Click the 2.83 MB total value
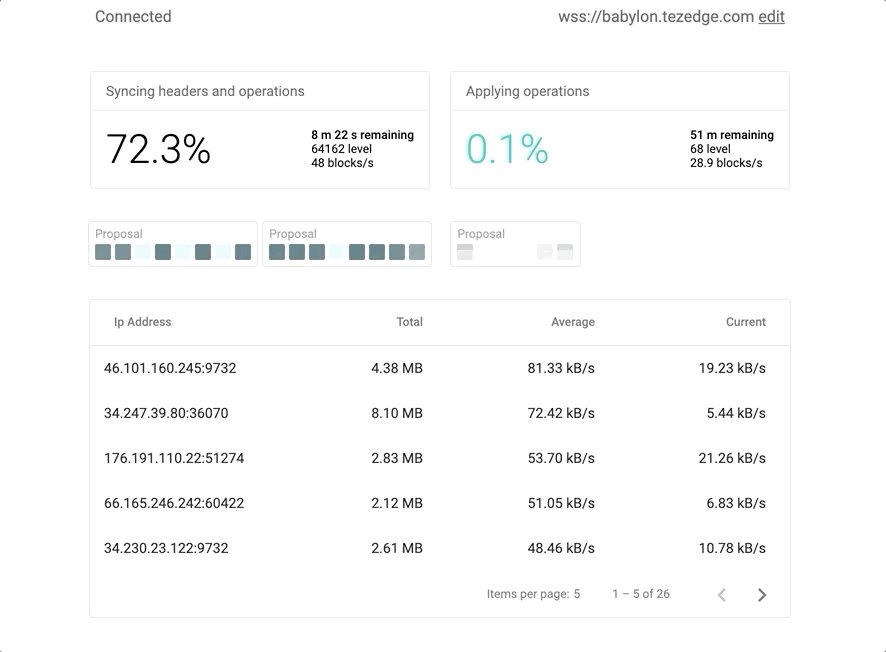This screenshot has width=886, height=652. [x=397, y=458]
